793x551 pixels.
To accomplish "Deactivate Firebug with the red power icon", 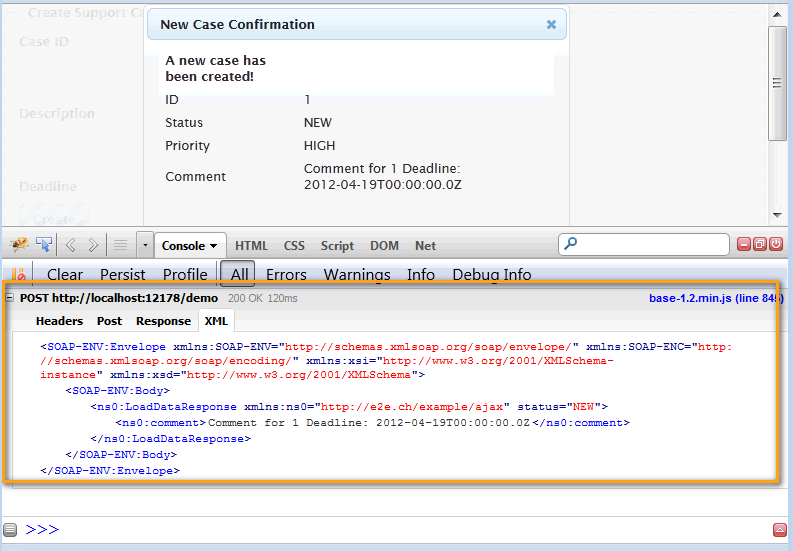I will [776, 244].
